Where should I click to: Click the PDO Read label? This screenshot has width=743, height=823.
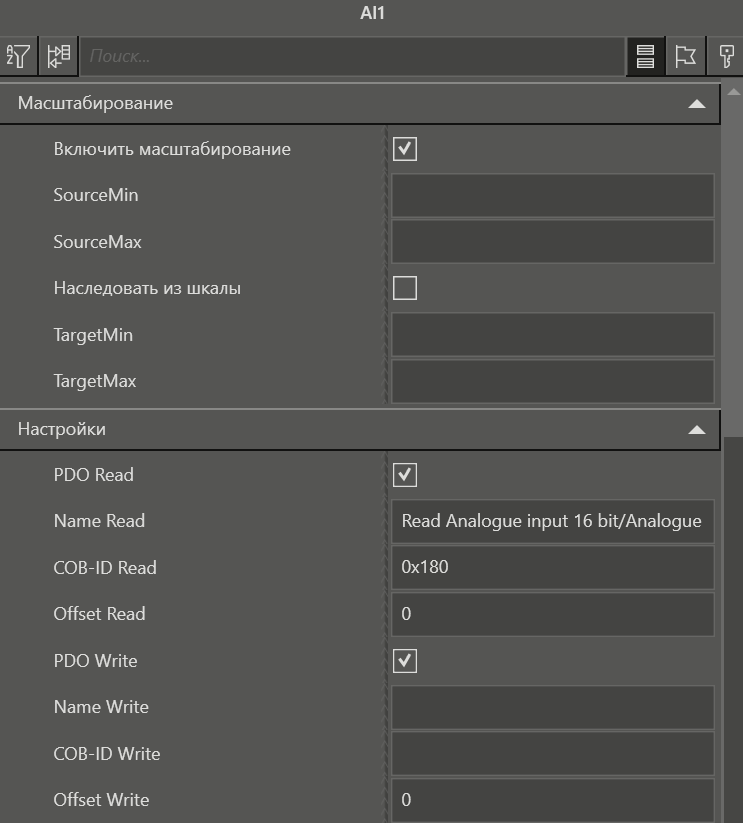point(93,475)
